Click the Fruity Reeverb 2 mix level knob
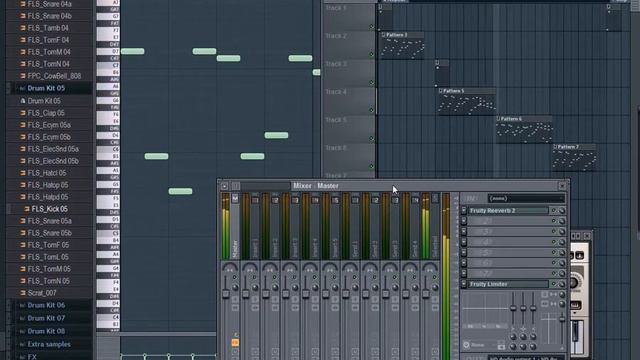The height and width of the screenshot is (360, 640). pos(562,211)
